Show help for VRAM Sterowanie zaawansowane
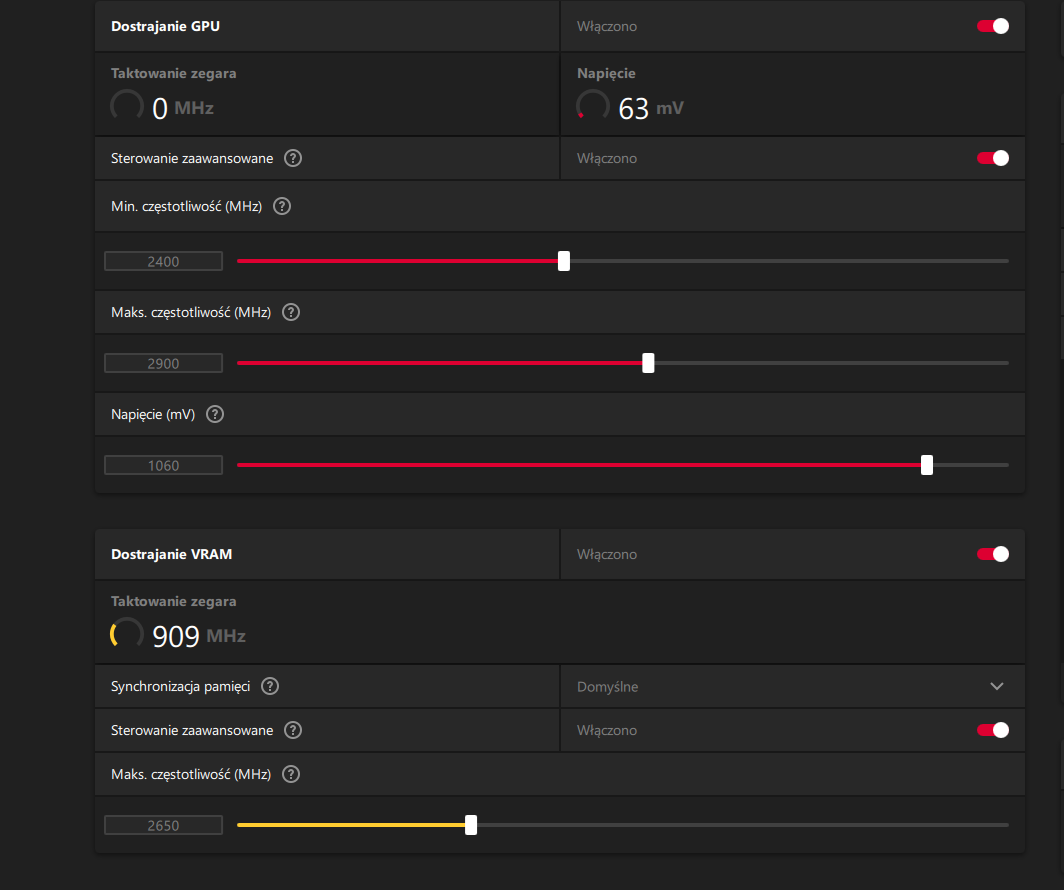 pos(292,730)
